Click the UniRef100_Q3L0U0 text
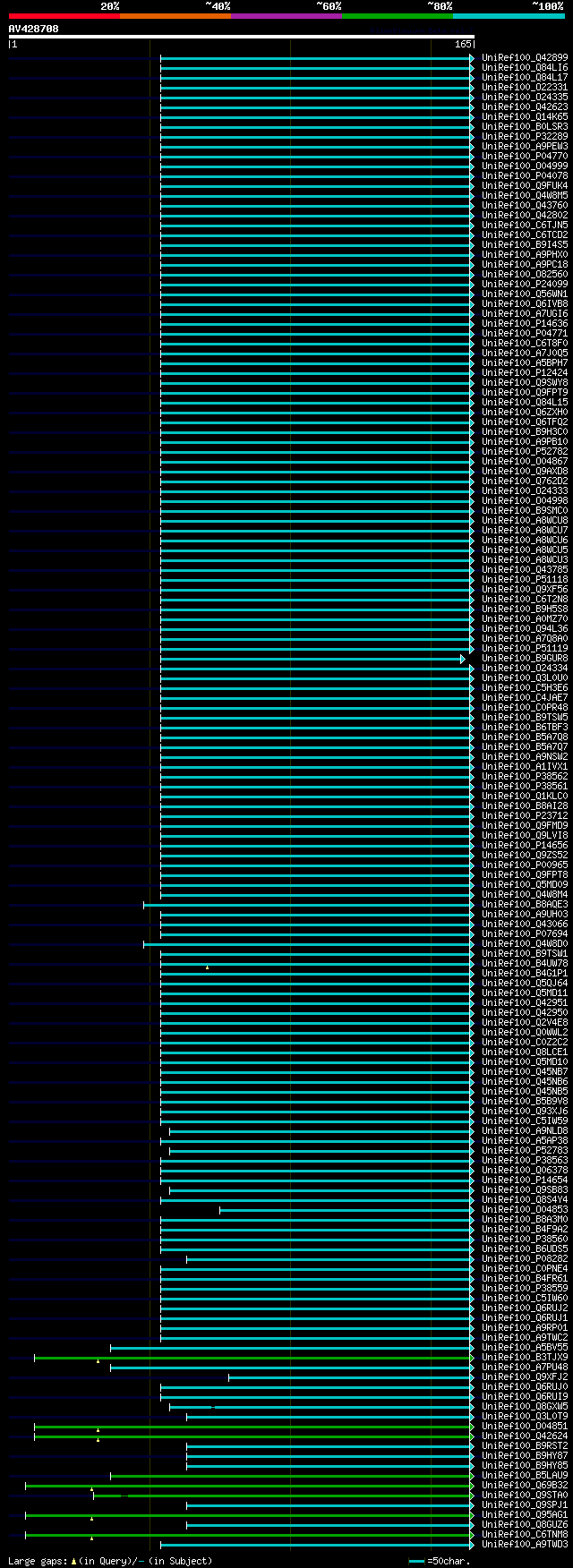Viewport: 573px width, 1568px height. (525, 678)
